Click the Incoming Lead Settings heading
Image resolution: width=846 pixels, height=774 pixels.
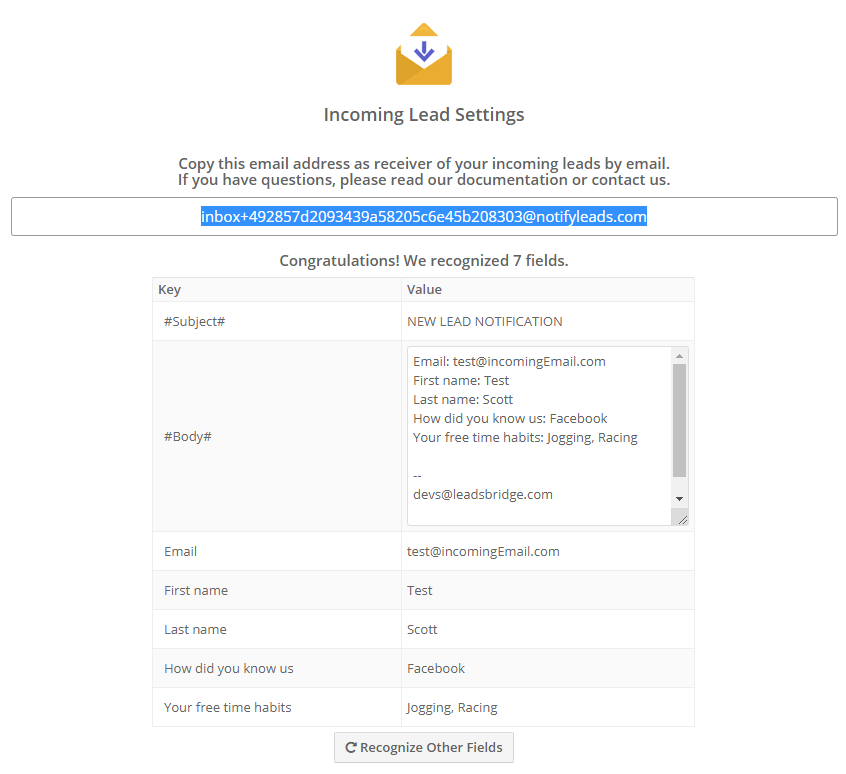[x=424, y=114]
